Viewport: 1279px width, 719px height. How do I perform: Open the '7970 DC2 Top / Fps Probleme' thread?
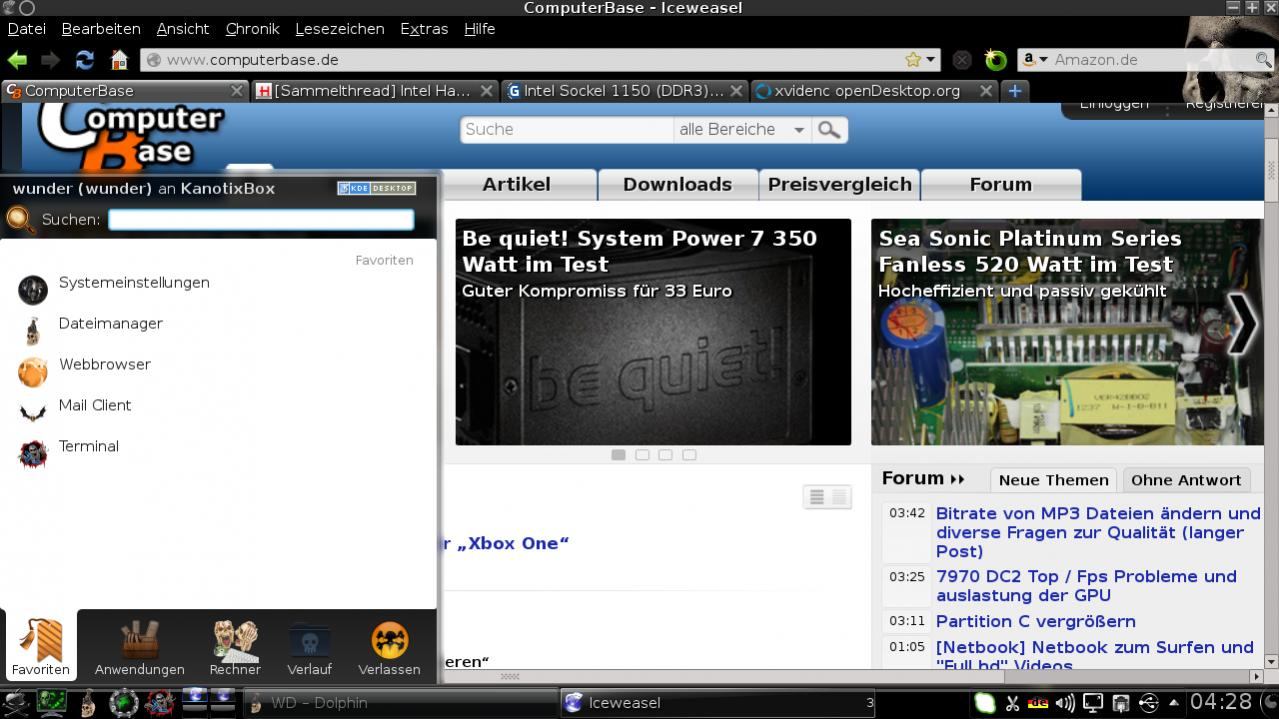pos(1086,587)
